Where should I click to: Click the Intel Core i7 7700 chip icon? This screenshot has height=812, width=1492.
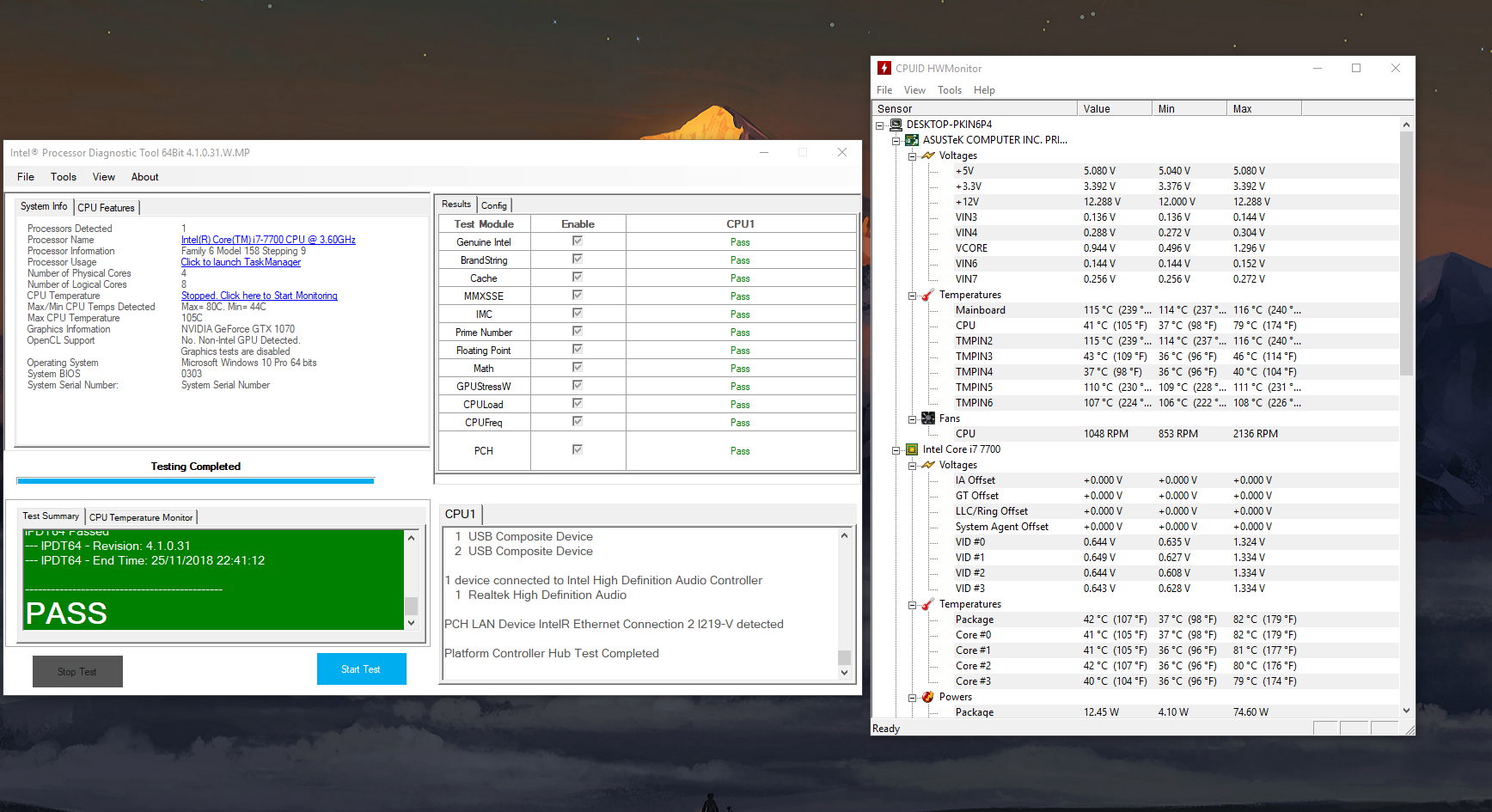[x=912, y=449]
